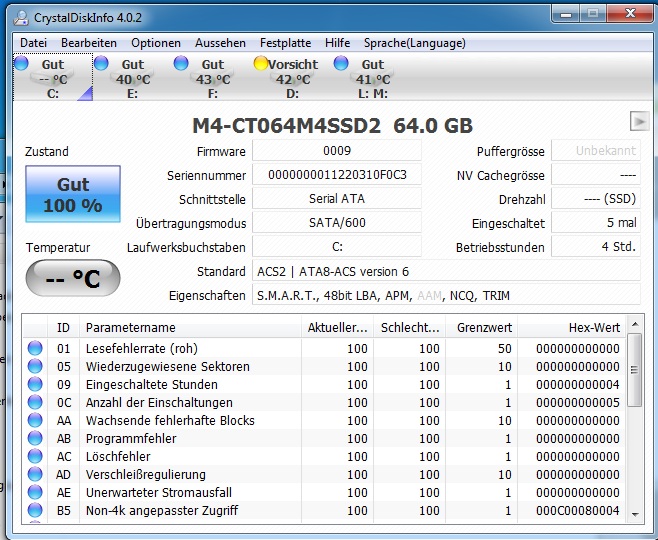The width and height of the screenshot is (658, 540).
Task: Select the Wiederzugewiesene Sektoren row text
Action: pos(167,367)
